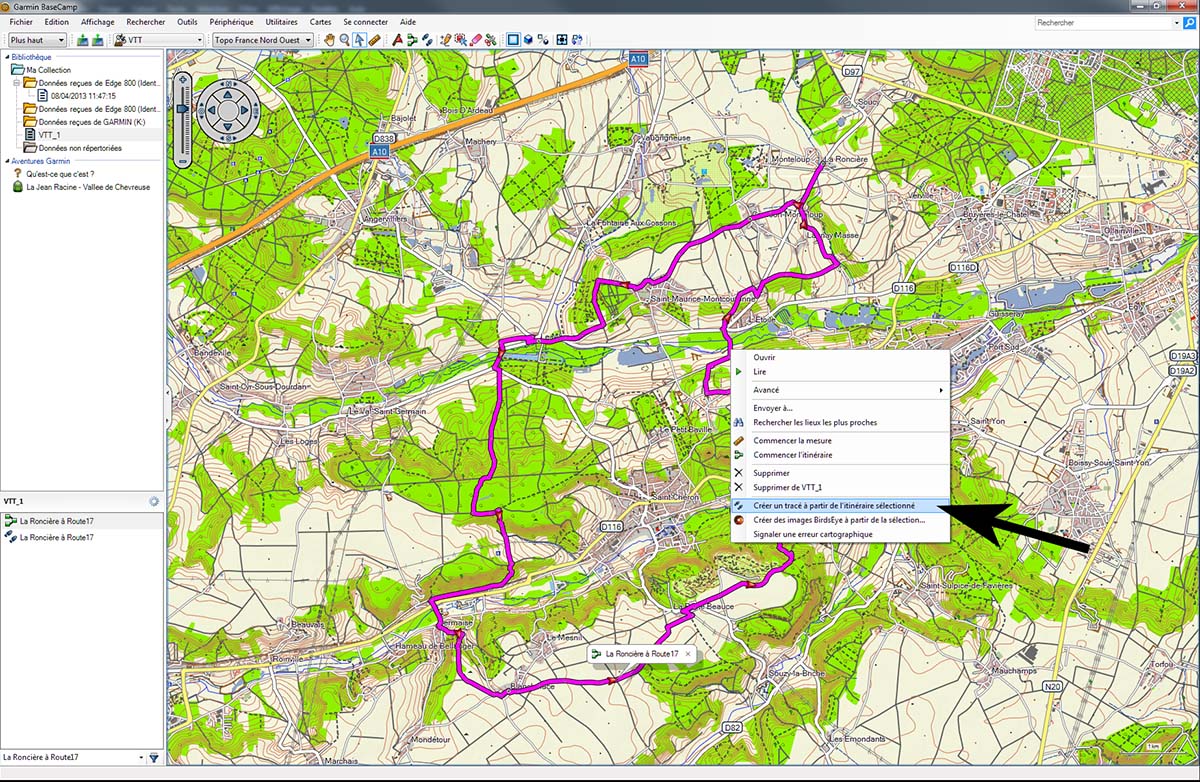Choose the arrow selection tool
The width and height of the screenshot is (1200, 782).
pyautogui.click(x=359, y=40)
